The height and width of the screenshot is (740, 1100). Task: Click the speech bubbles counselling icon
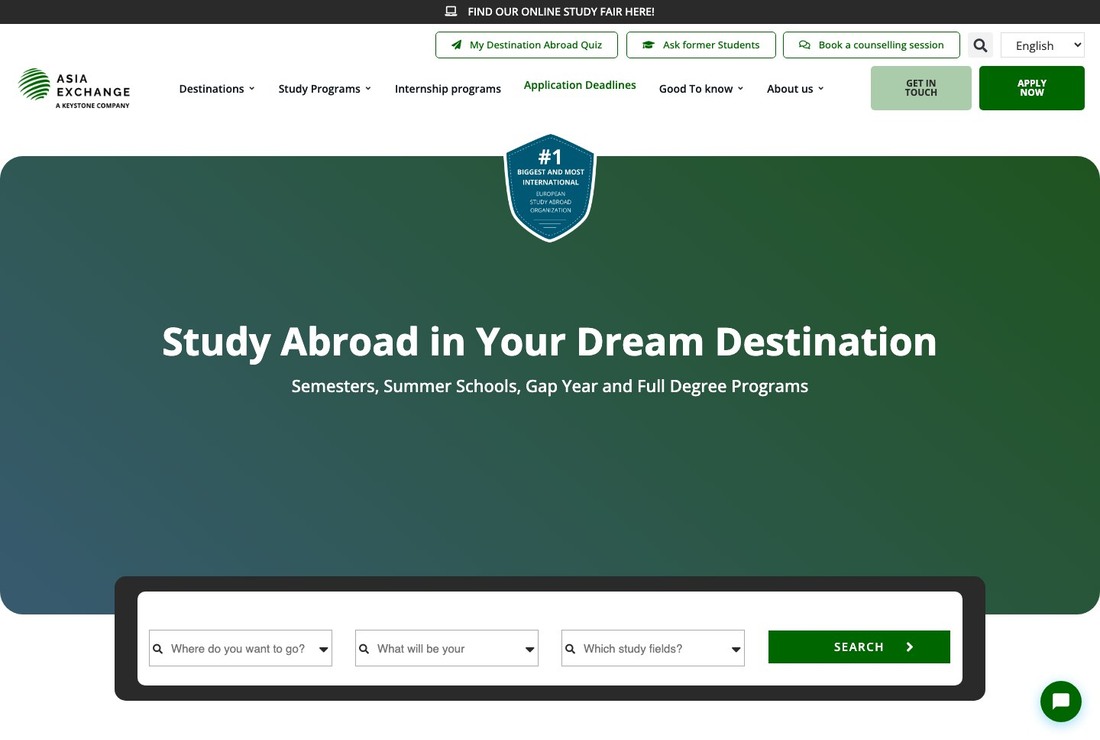pos(805,45)
